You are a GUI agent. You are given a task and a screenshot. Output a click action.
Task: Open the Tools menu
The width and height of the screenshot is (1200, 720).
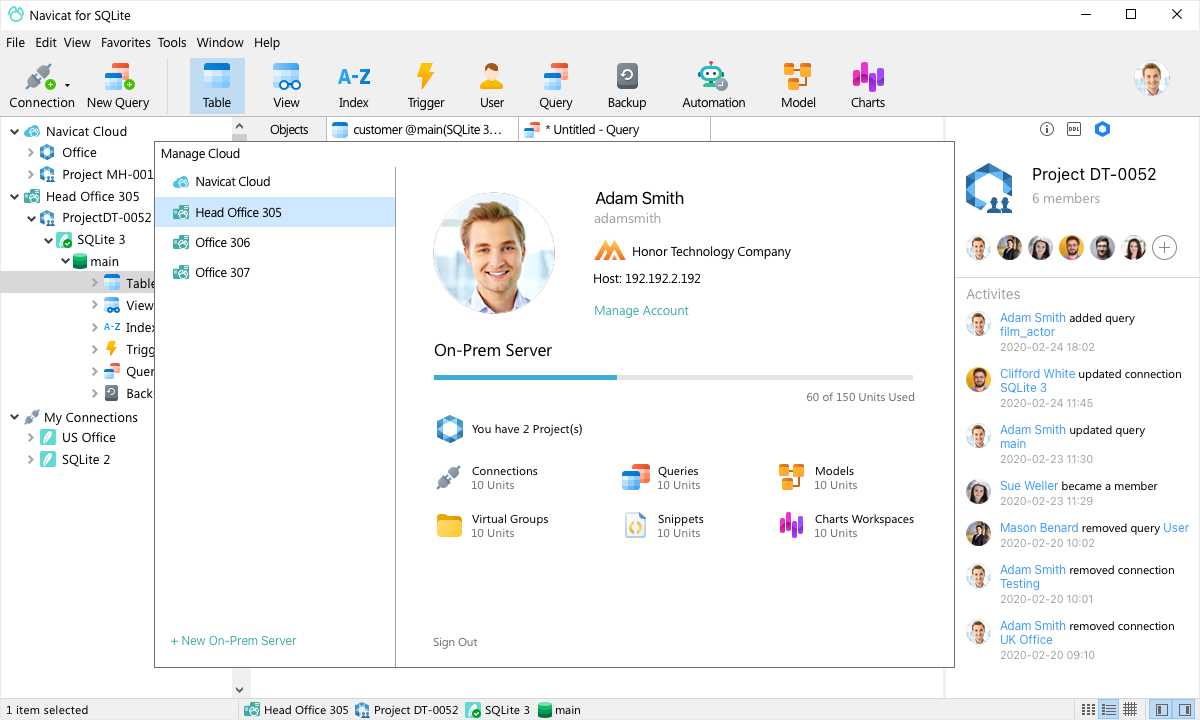[x=172, y=43]
